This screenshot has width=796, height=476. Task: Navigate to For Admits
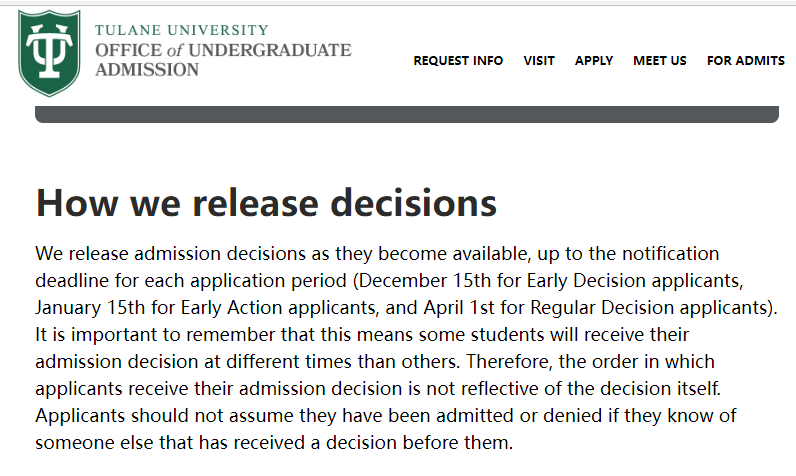tap(745, 61)
